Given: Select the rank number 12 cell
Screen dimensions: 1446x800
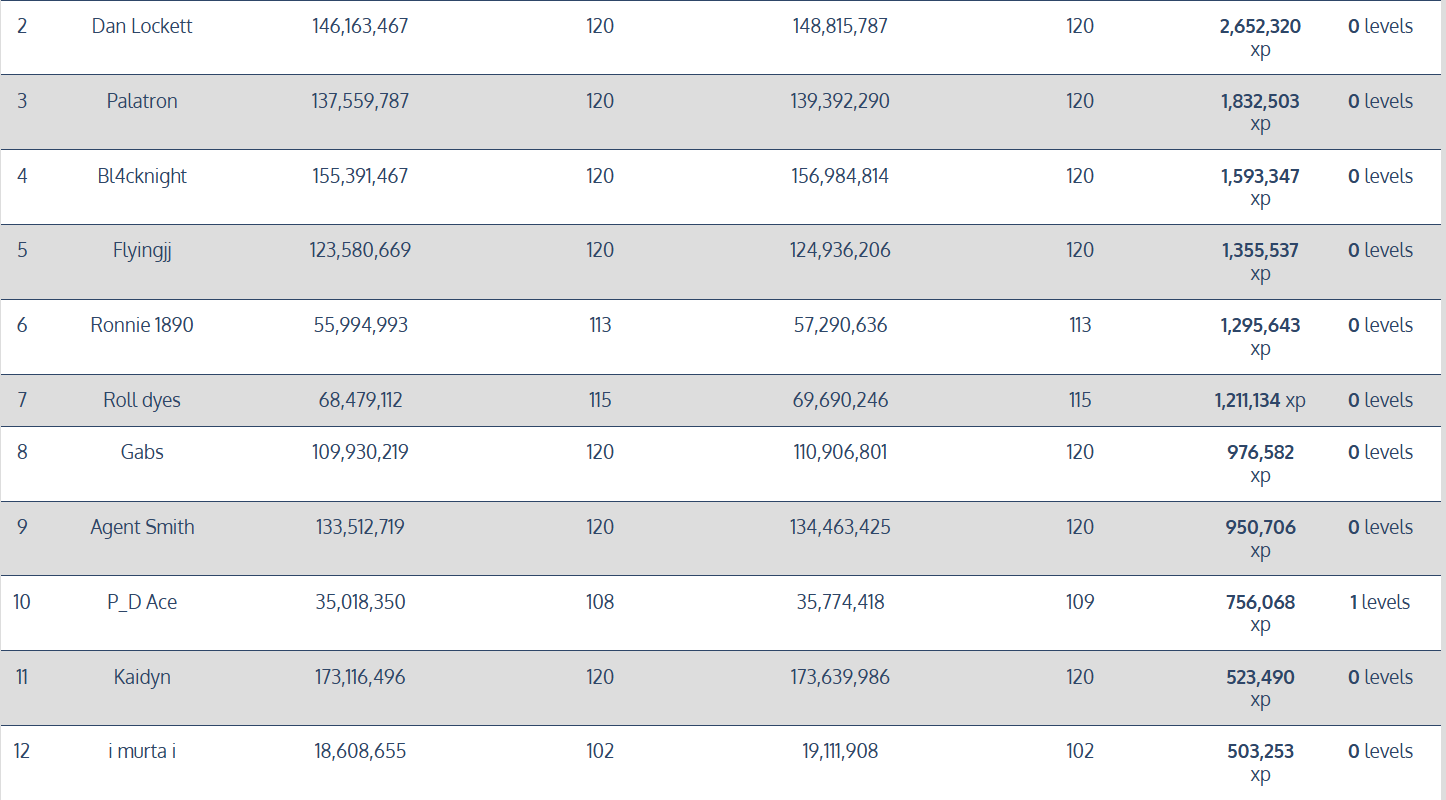Looking at the screenshot, I should [x=22, y=752].
